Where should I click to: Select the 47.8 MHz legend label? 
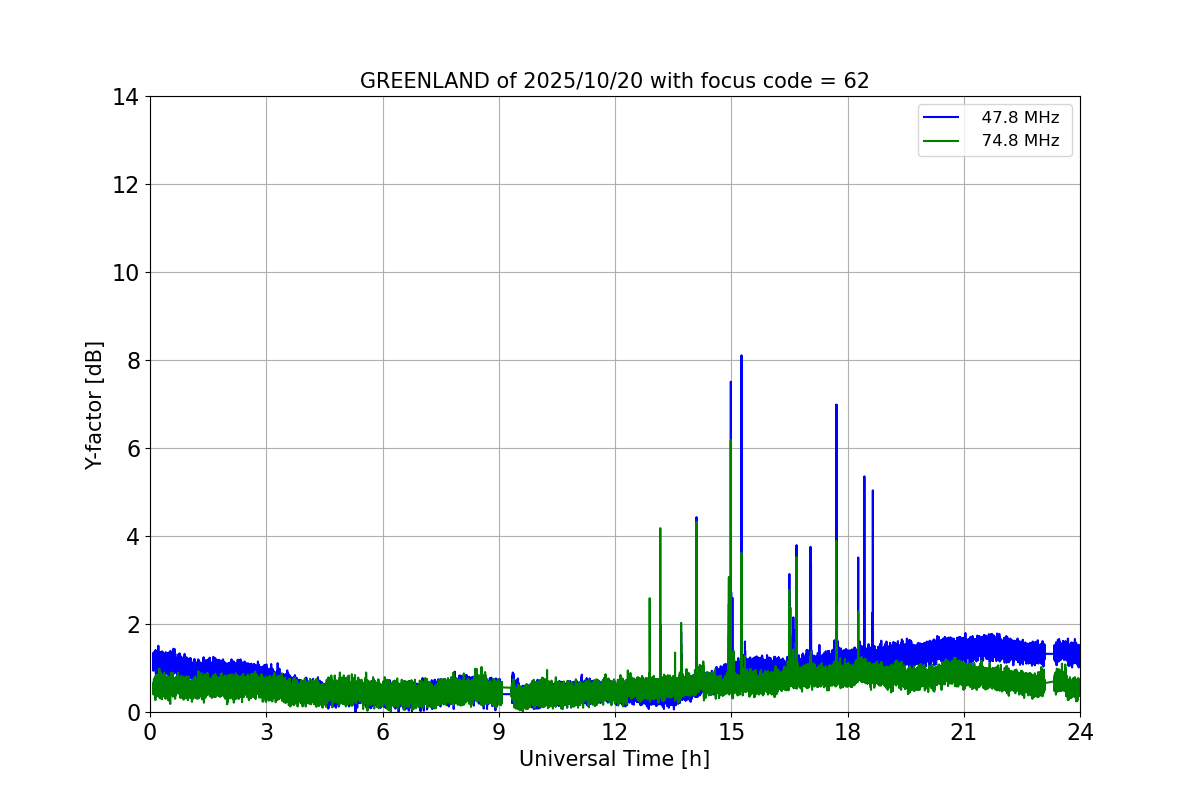(1020, 118)
